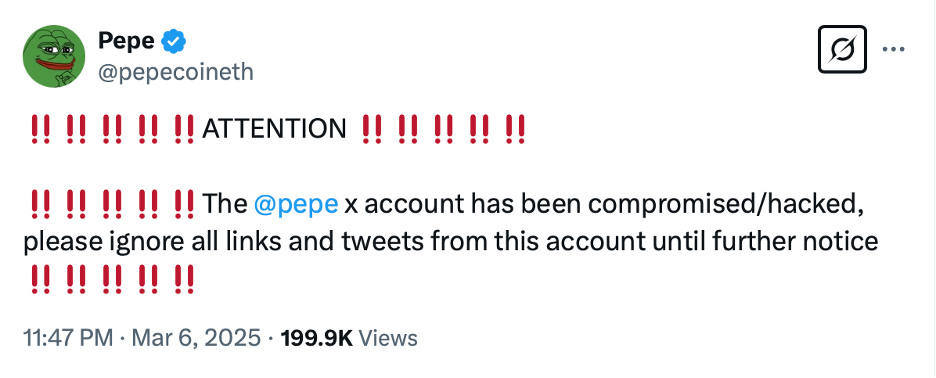The image size is (936, 378).
Task: Click the red exclamation emoji immediately before ATTENTION
Action: pos(184,128)
